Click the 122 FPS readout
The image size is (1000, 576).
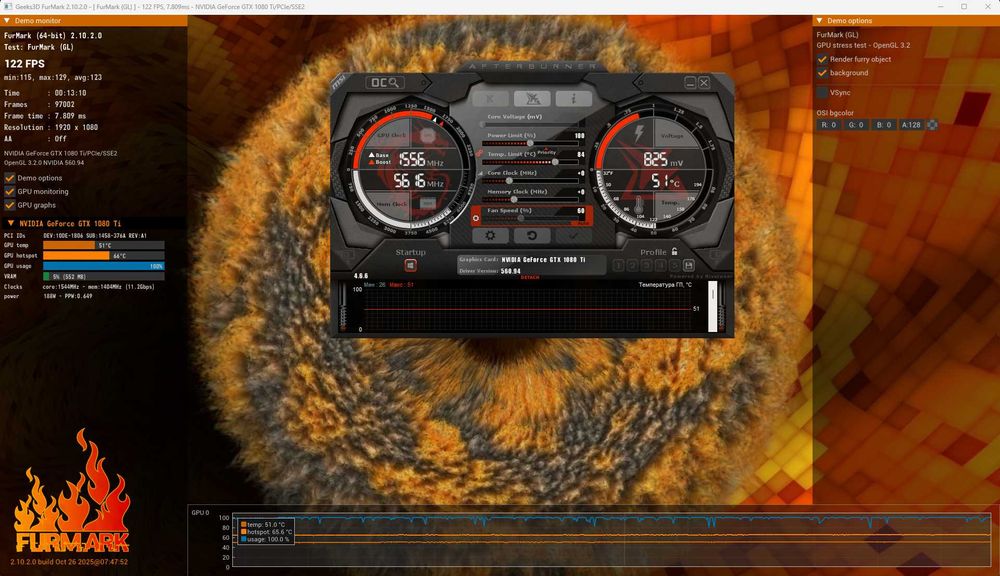tap(24, 64)
